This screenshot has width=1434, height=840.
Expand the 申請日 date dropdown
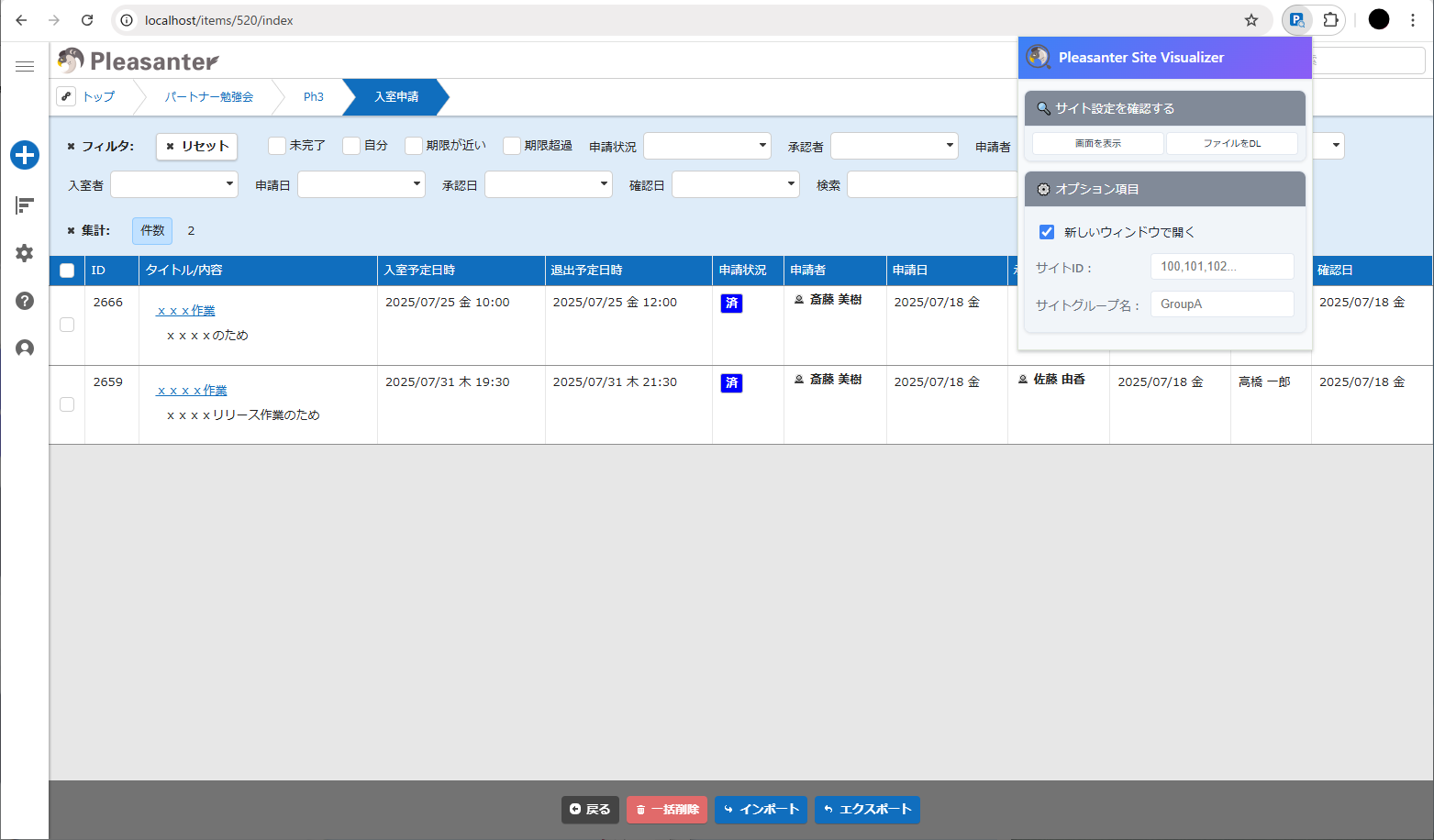(361, 183)
